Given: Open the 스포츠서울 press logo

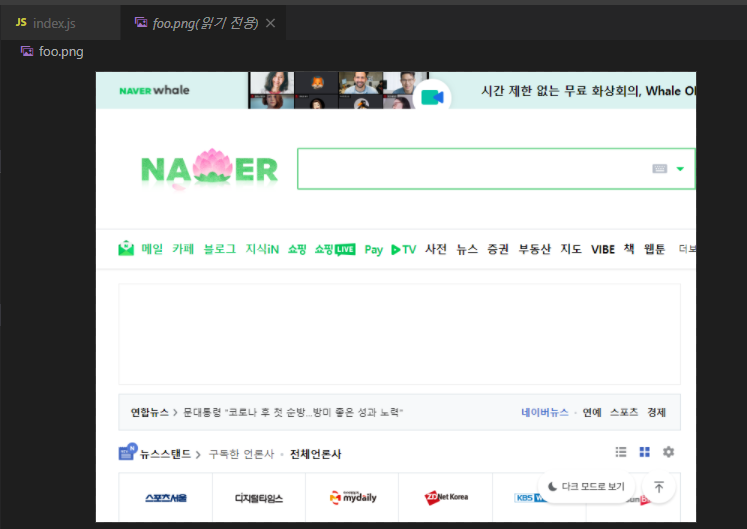Looking at the screenshot, I should [166, 498].
